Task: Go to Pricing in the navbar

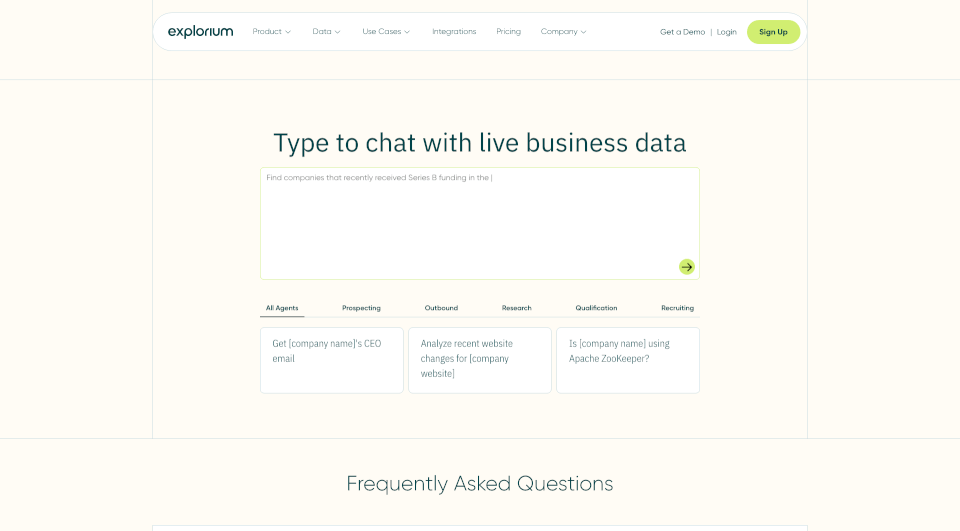Action: click(508, 32)
